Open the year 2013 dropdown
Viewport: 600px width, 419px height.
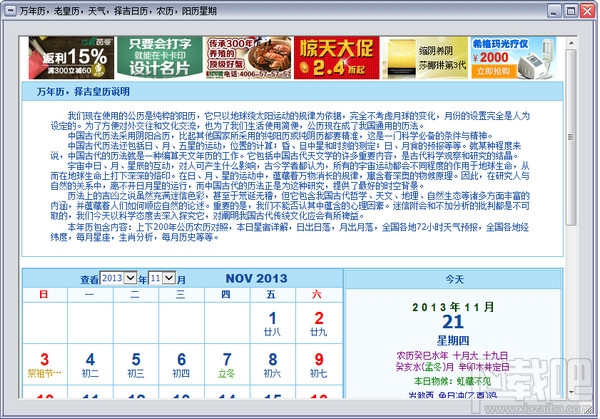(118, 278)
